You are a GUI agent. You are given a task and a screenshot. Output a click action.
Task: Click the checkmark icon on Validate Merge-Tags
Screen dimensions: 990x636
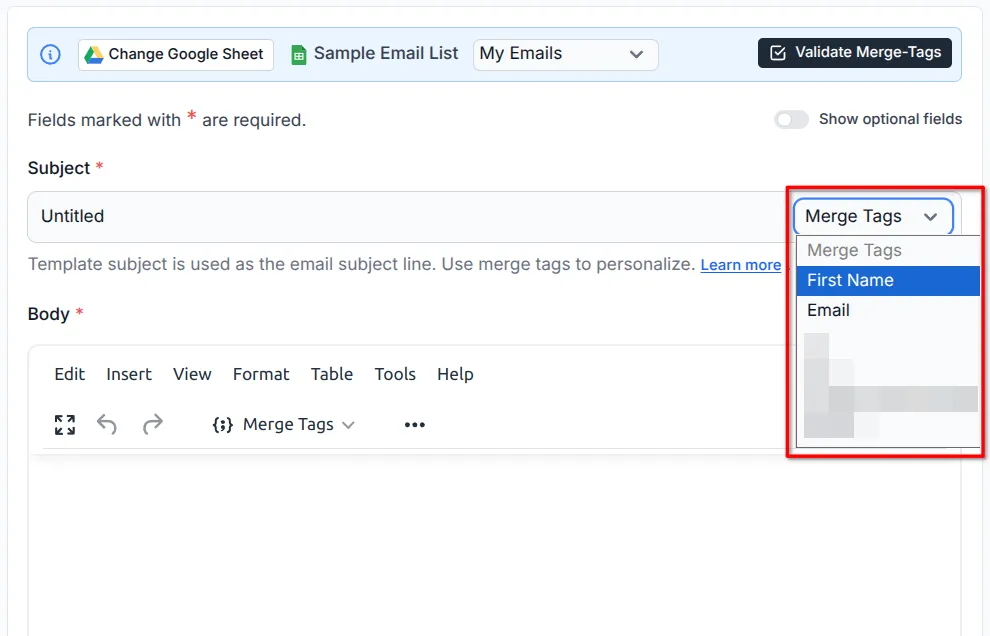point(779,53)
